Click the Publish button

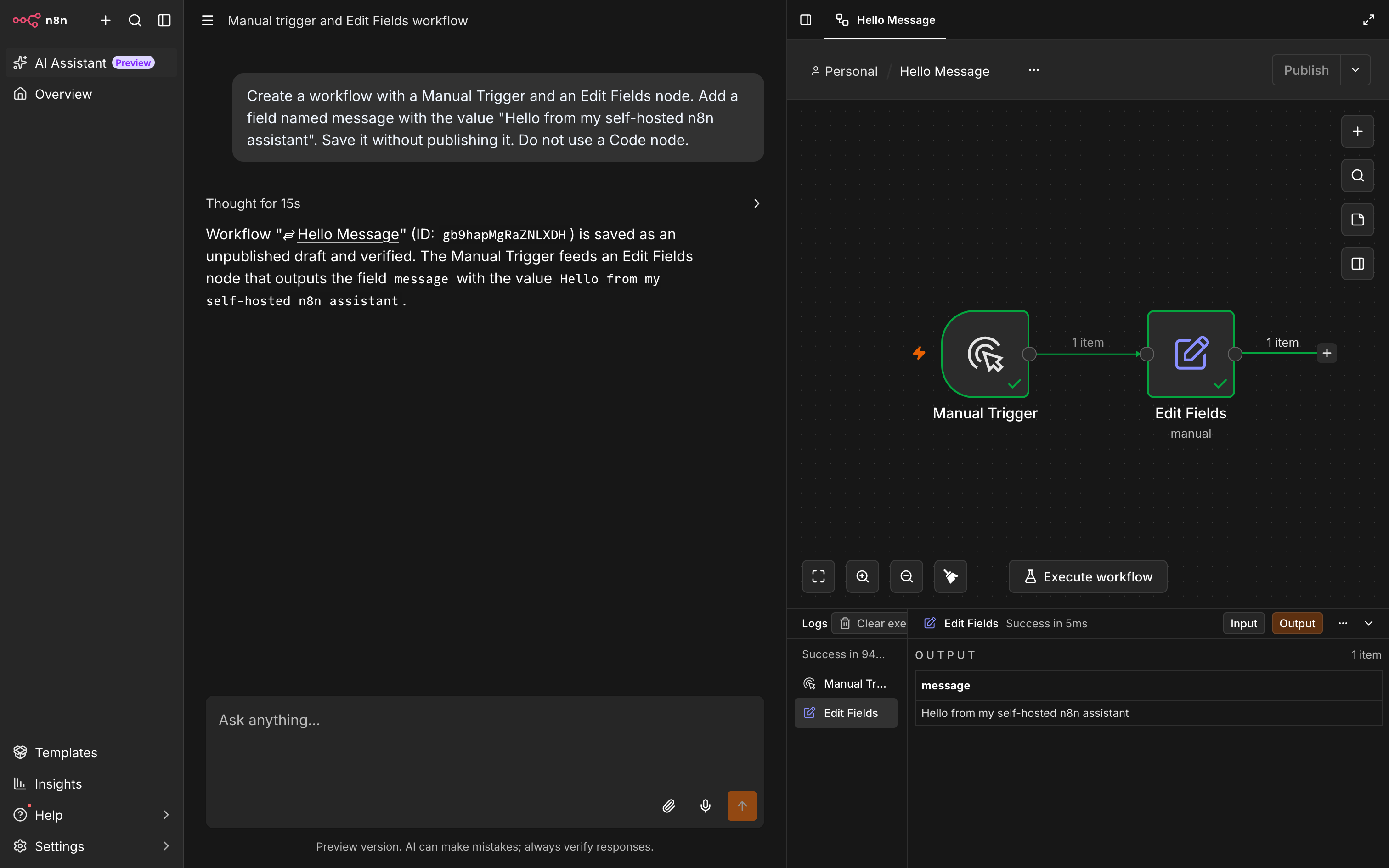(1306, 70)
